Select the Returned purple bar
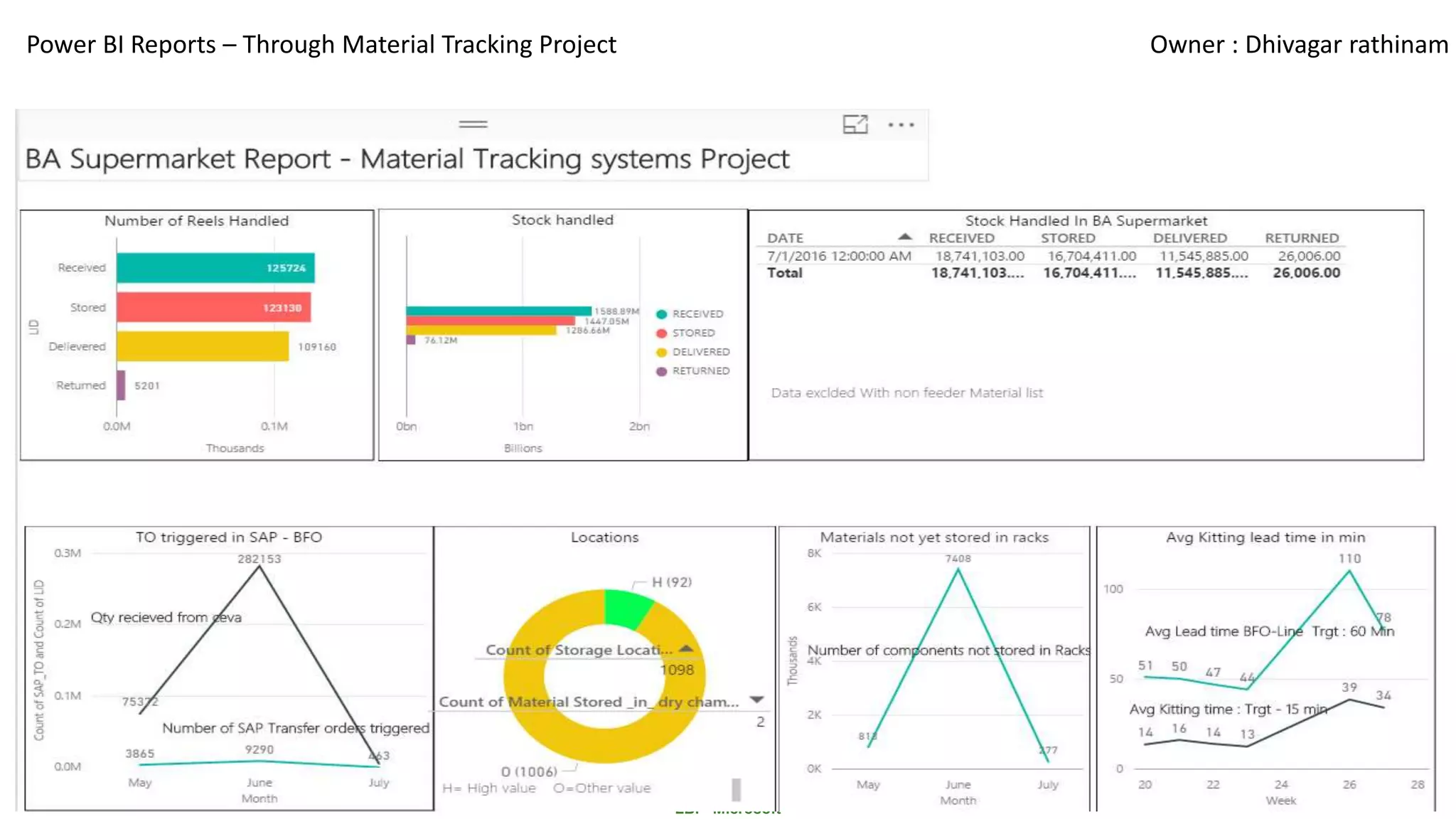 click(x=121, y=385)
